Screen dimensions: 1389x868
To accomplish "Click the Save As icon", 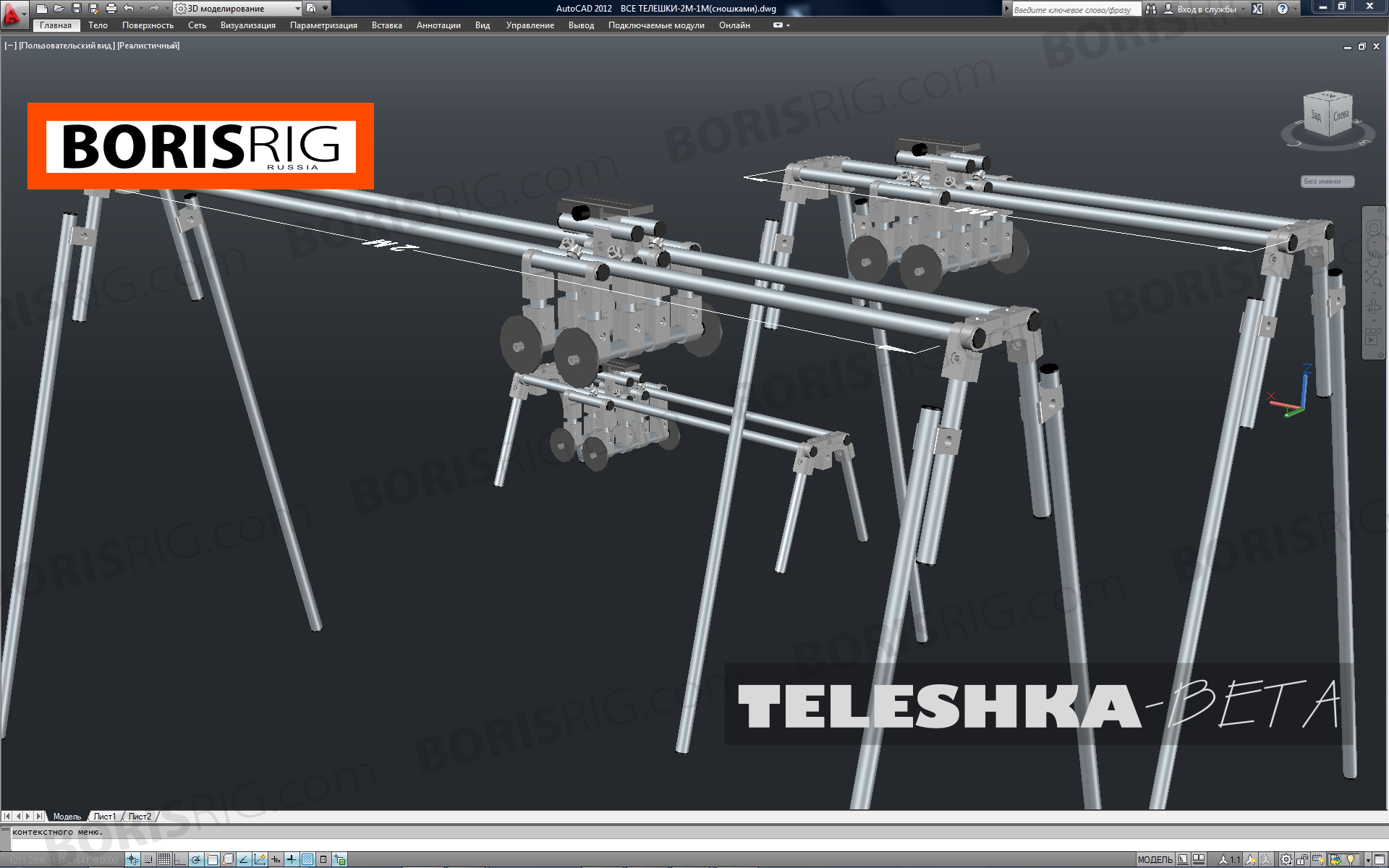I will pyautogui.click(x=94, y=9).
